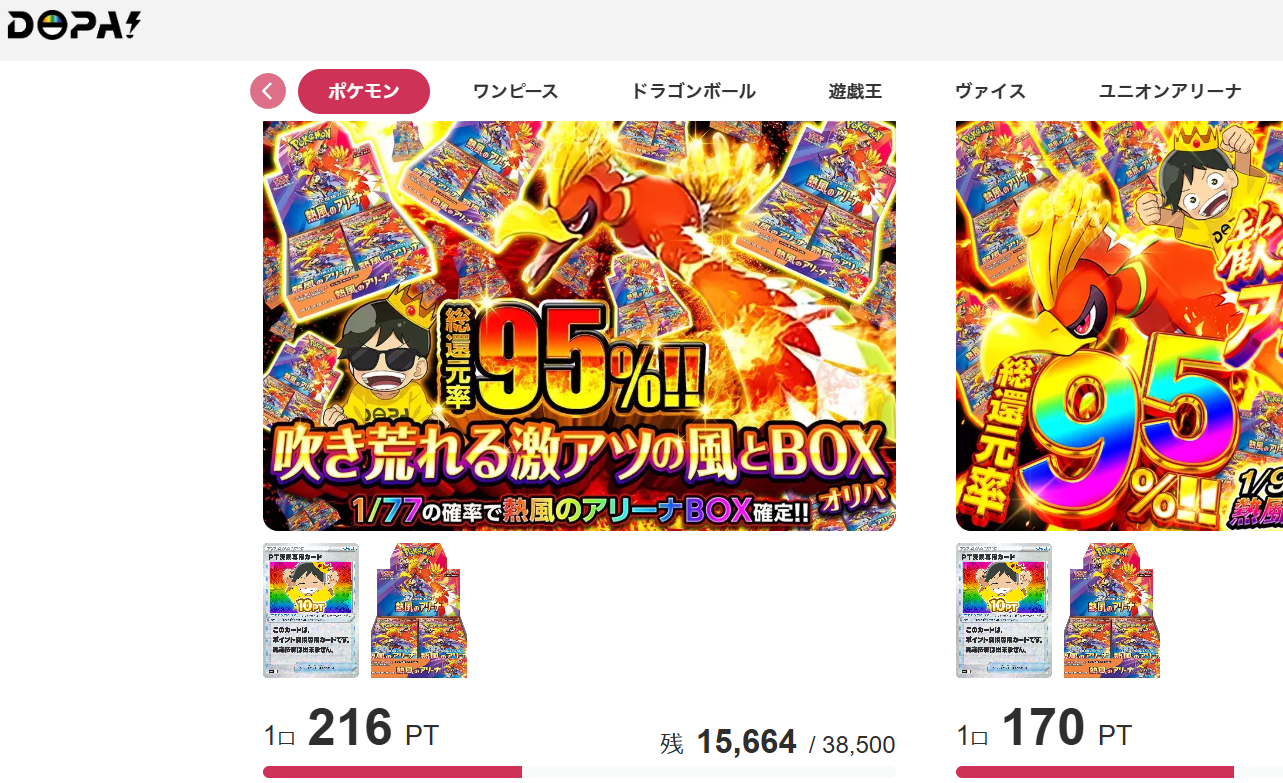The width and height of the screenshot is (1283, 783).
Task: Click the pink left-arrow category scroll button
Action: coord(268,91)
